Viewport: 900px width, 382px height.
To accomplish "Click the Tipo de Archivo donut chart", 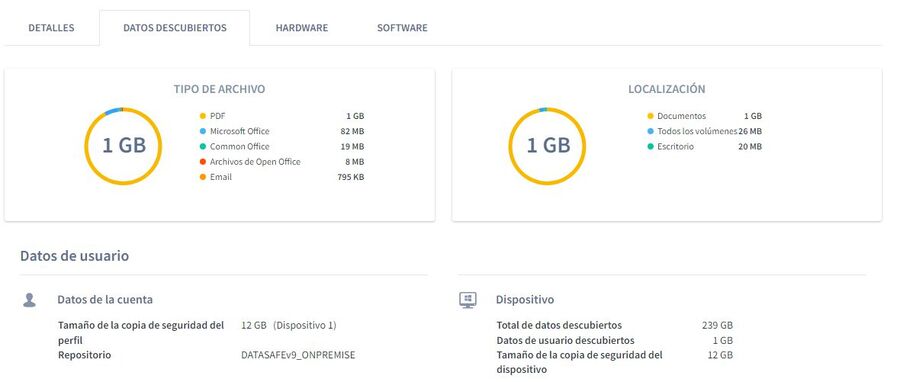I will [123, 146].
